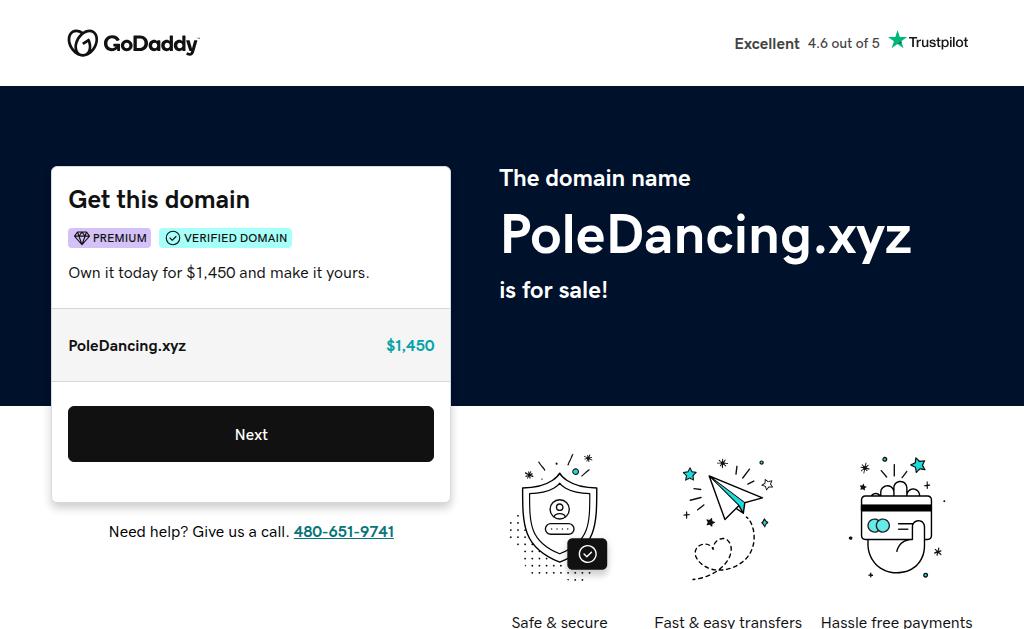Click the GoDaddy logo icon

[x=82, y=43]
